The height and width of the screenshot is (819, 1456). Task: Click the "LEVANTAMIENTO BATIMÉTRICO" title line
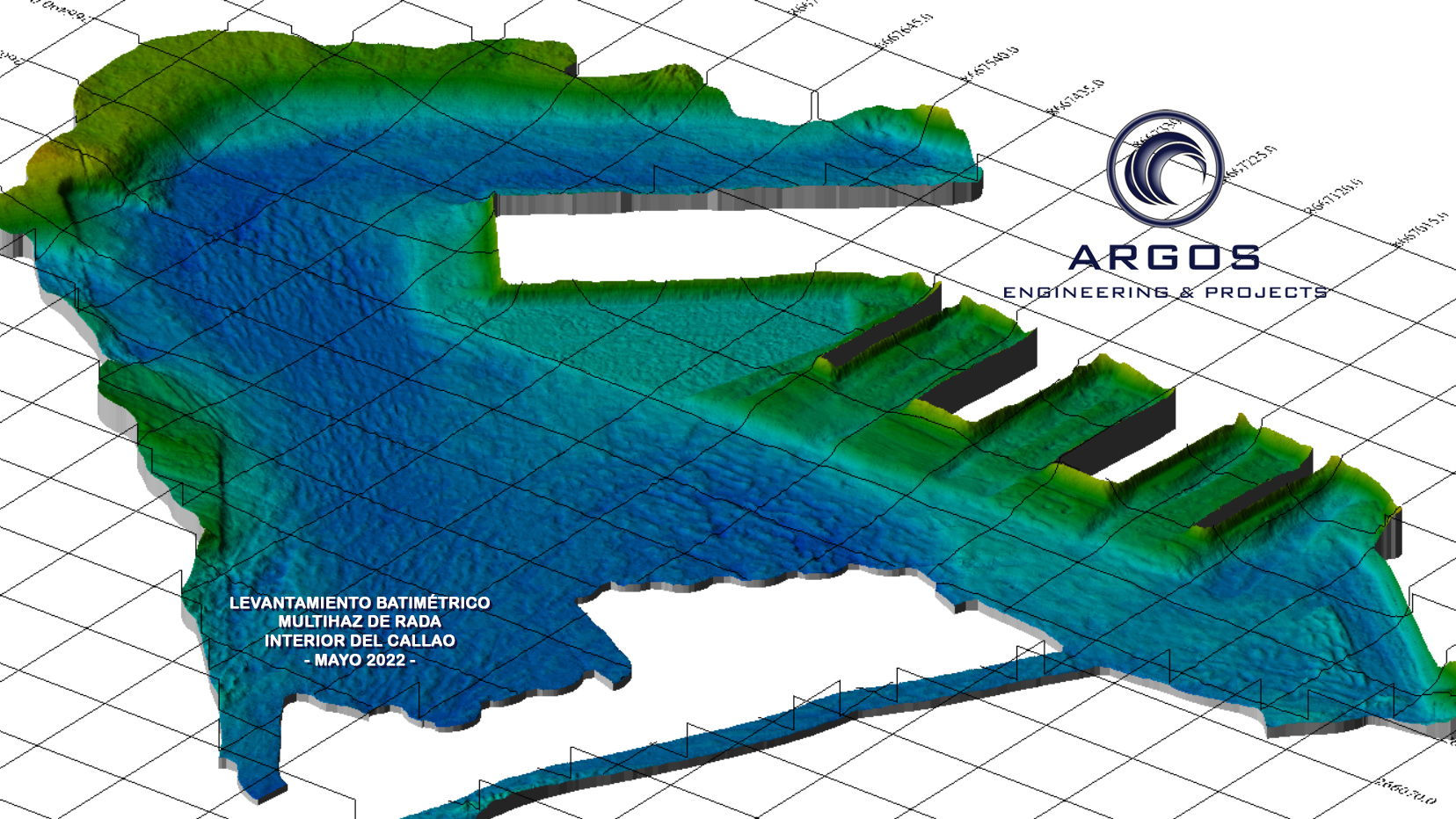[360, 603]
